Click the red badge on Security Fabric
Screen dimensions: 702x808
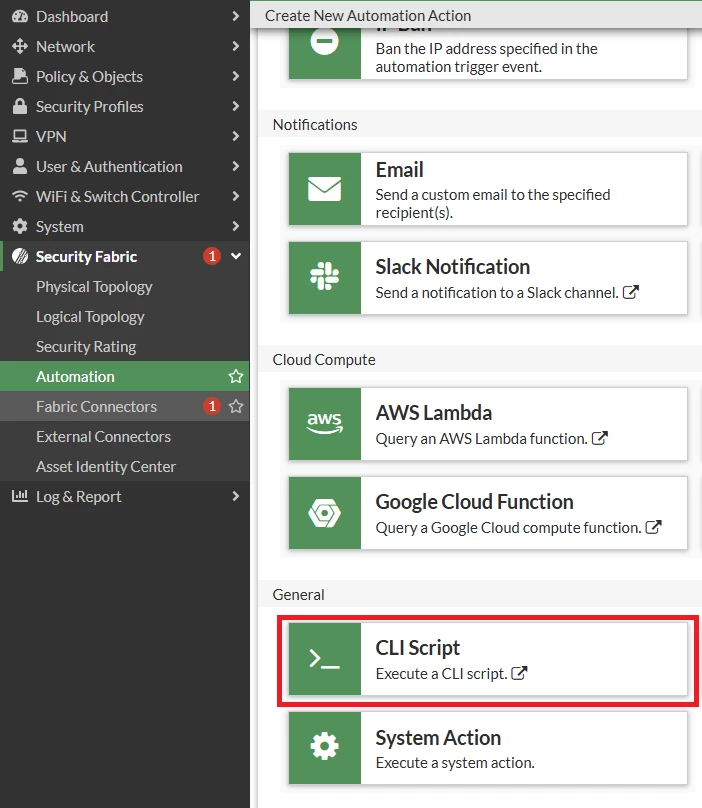click(x=212, y=256)
